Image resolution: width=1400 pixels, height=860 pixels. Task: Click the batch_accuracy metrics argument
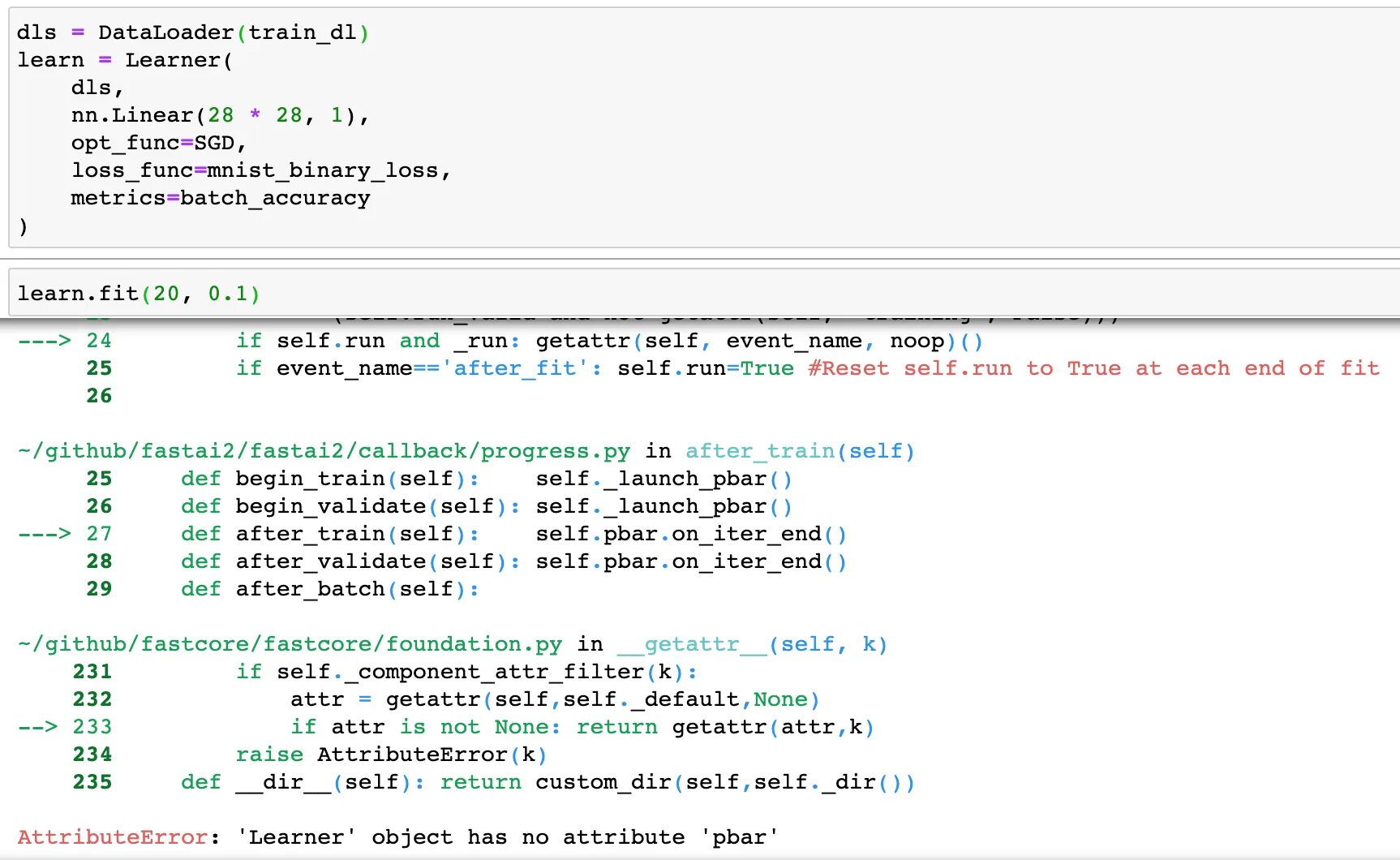276,197
